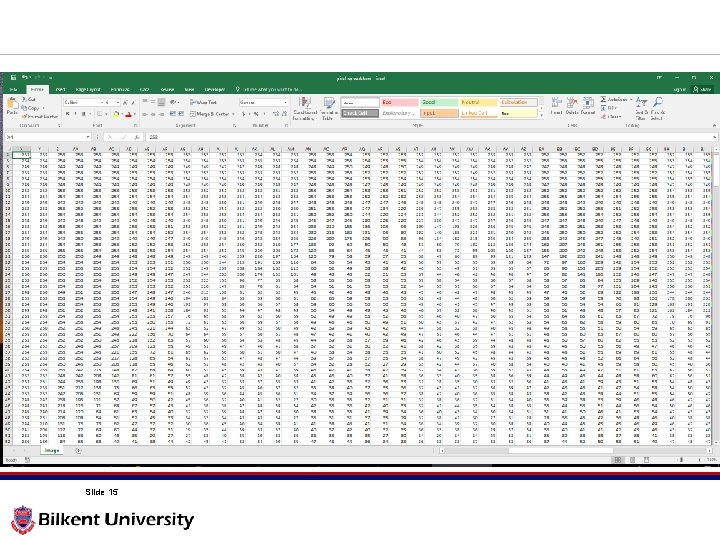720x540 pixels.
Task: Toggle highlighted Bottom Align button
Action: point(161,102)
